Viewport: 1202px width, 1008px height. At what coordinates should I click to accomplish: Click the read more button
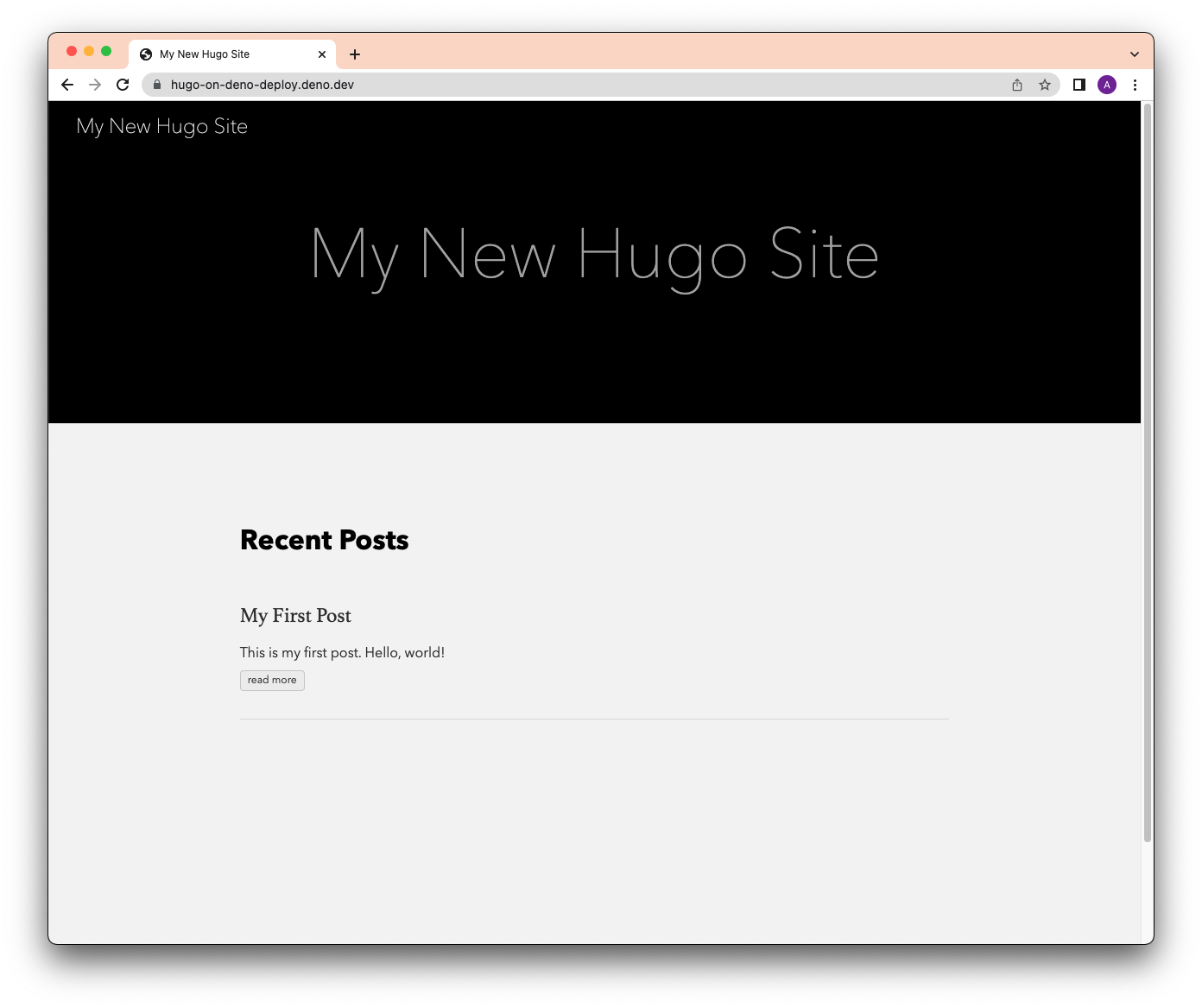point(271,680)
